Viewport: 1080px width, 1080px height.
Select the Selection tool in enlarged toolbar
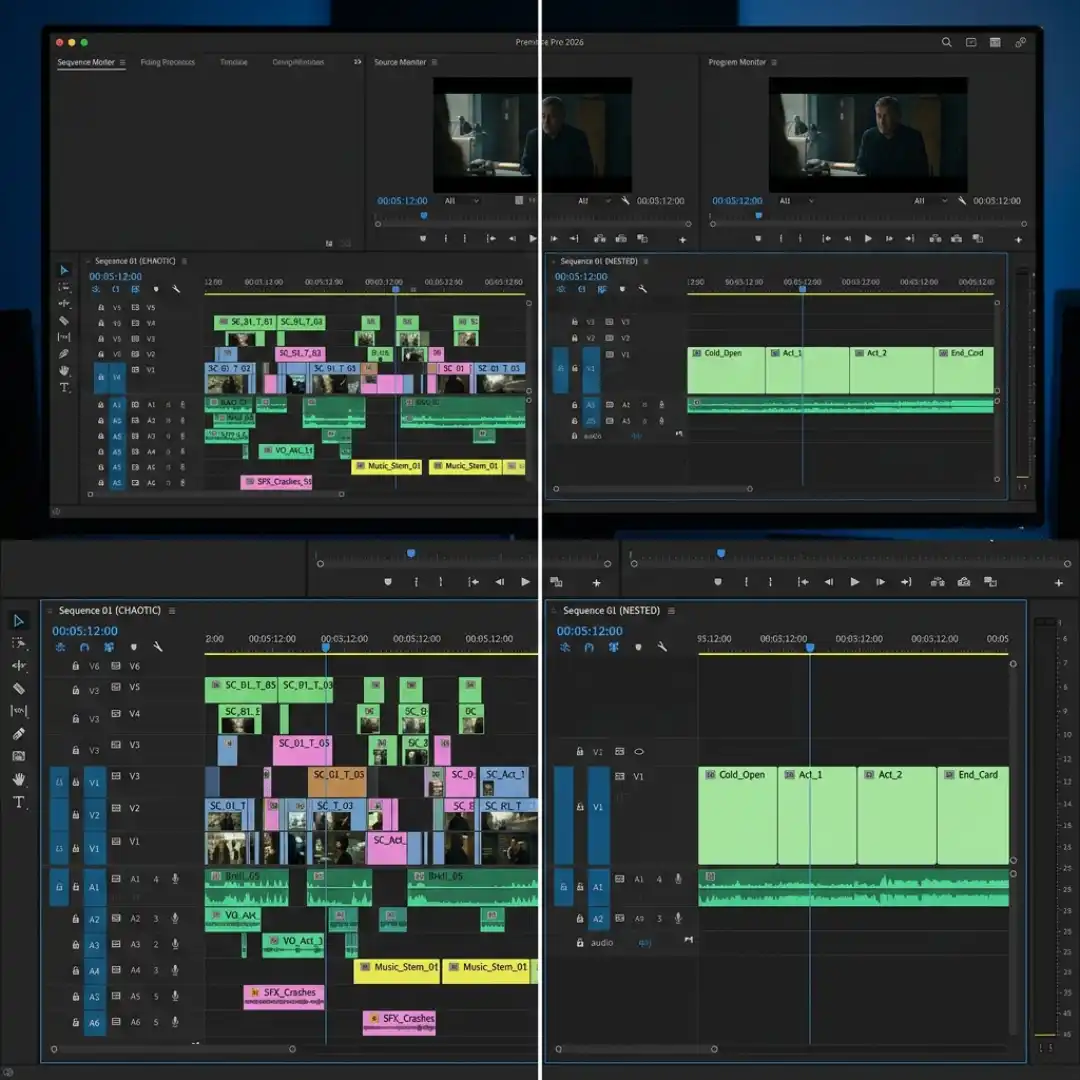click(19, 621)
